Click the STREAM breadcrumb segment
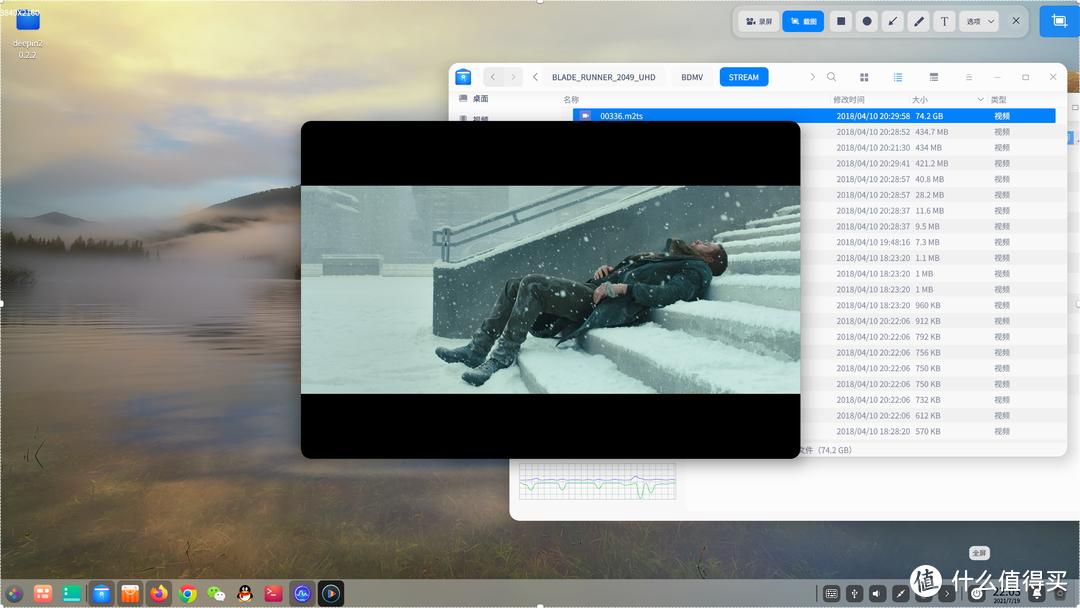 pyautogui.click(x=743, y=76)
